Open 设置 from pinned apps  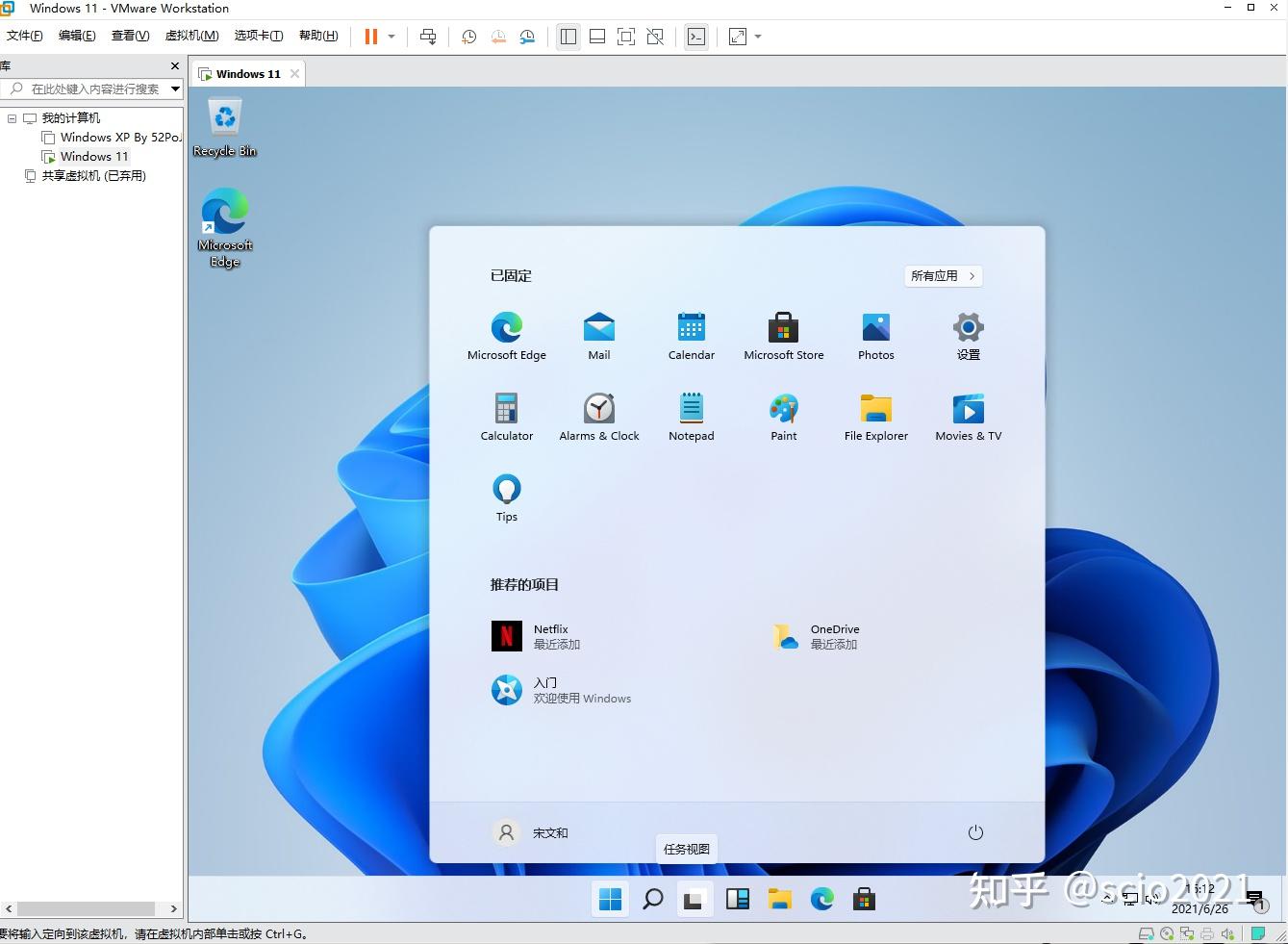969,336
